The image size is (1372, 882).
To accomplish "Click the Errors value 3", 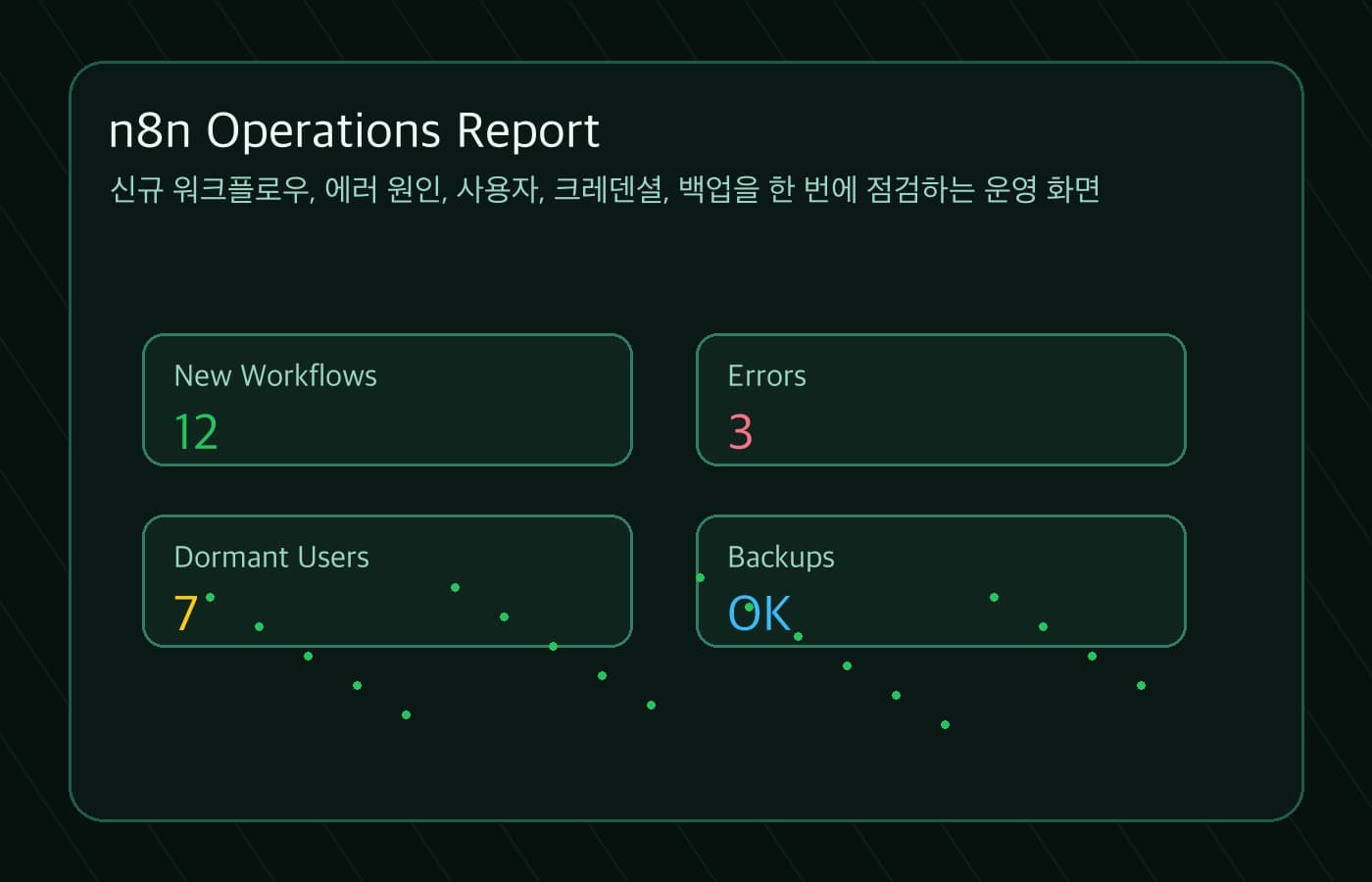I will (x=741, y=432).
